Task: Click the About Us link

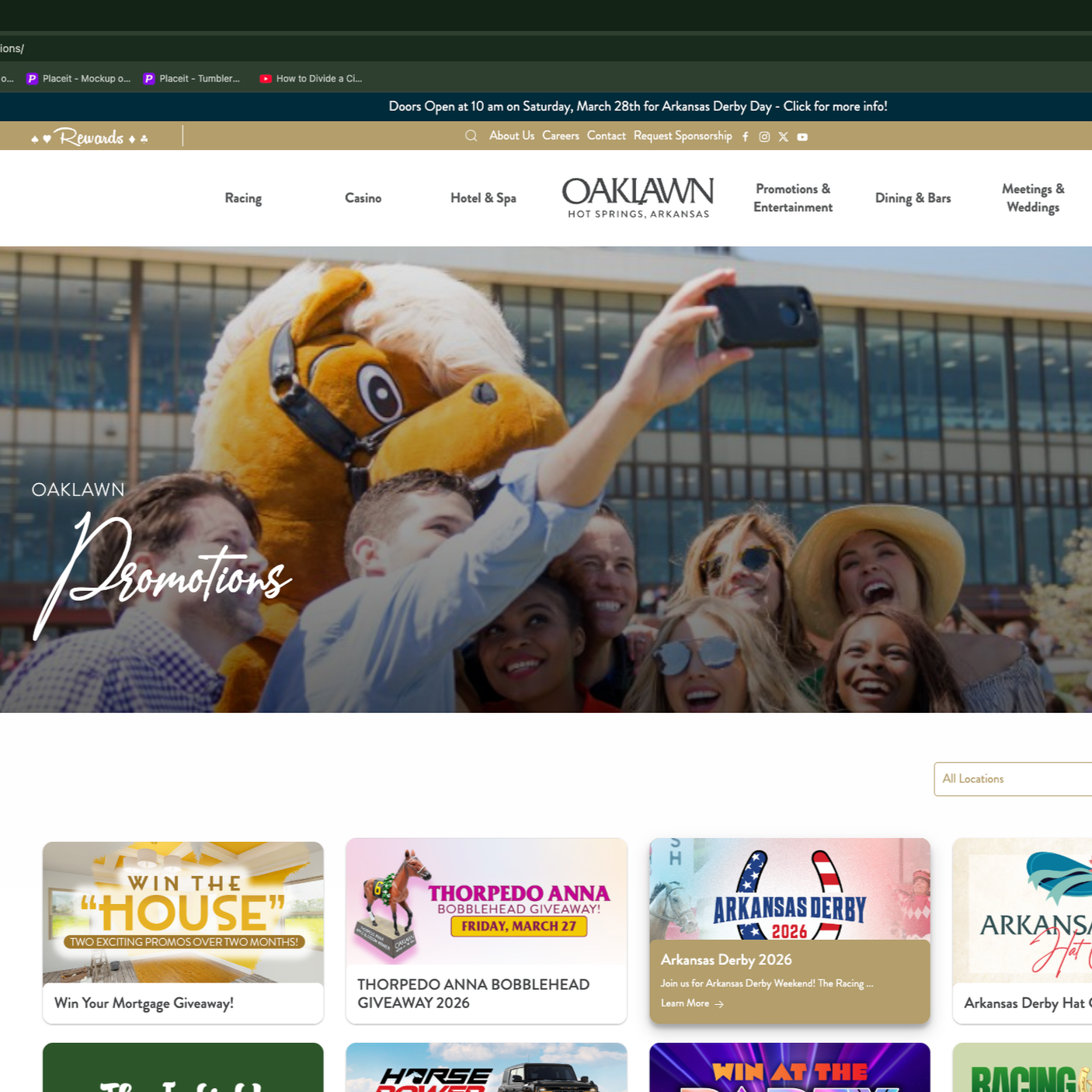Action: pyautogui.click(x=512, y=136)
